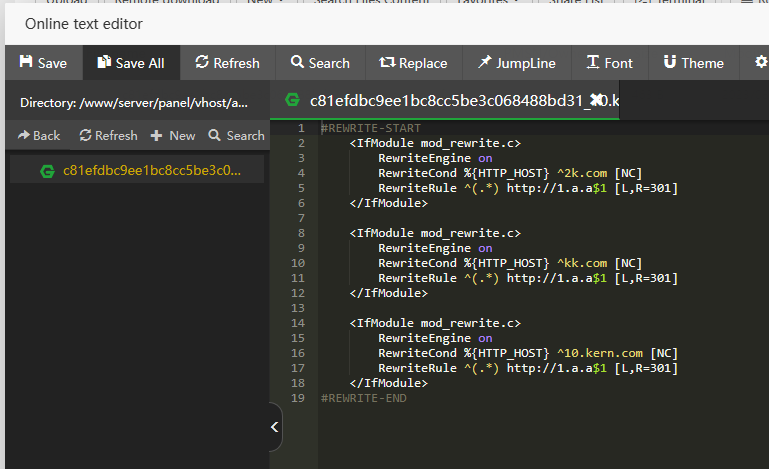
Task: Go Back in the file sidebar
Action: point(39,135)
